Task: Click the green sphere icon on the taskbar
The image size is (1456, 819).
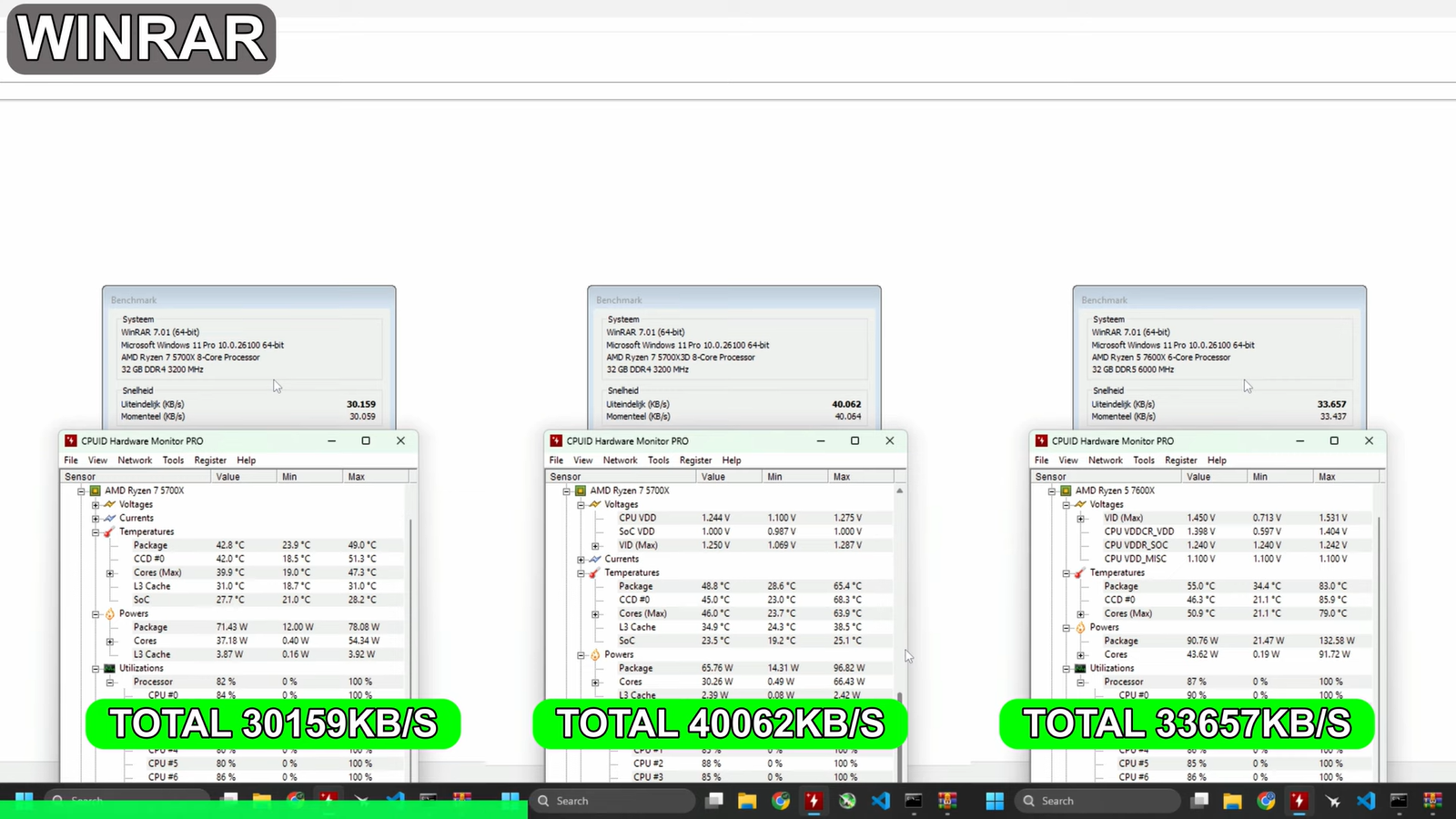Action: pos(847,801)
